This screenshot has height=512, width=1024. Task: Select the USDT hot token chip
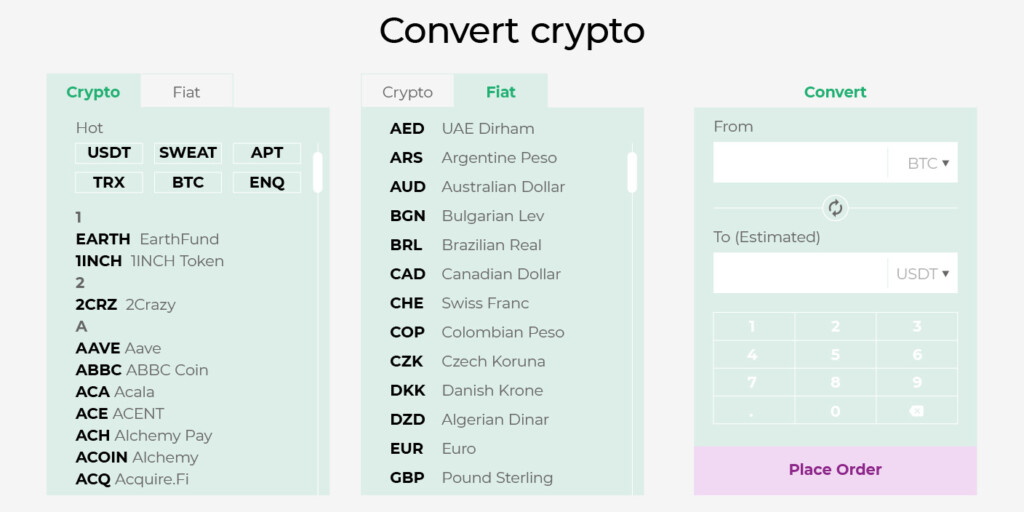click(x=109, y=153)
